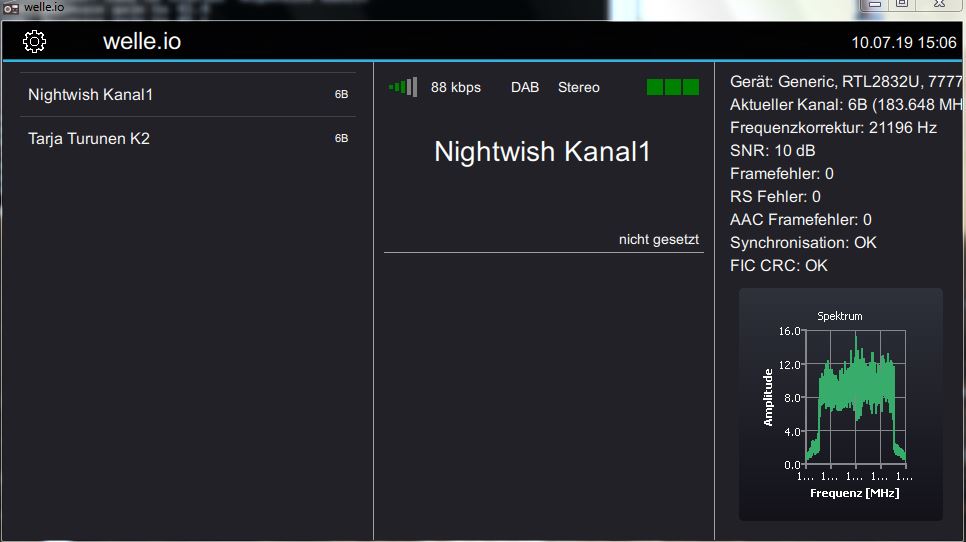Click the Frequenzkorrektur value line

(833, 128)
